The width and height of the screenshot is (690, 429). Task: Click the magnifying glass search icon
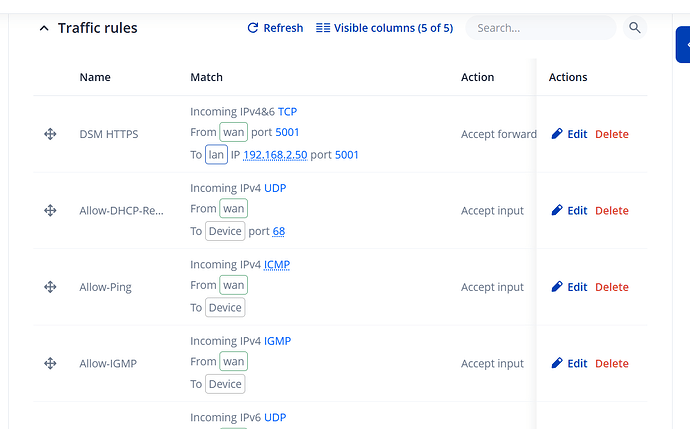[x=635, y=28]
